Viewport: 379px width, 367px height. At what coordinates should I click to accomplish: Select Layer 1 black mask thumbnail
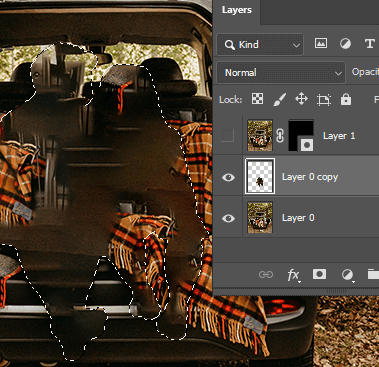point(301,136)
